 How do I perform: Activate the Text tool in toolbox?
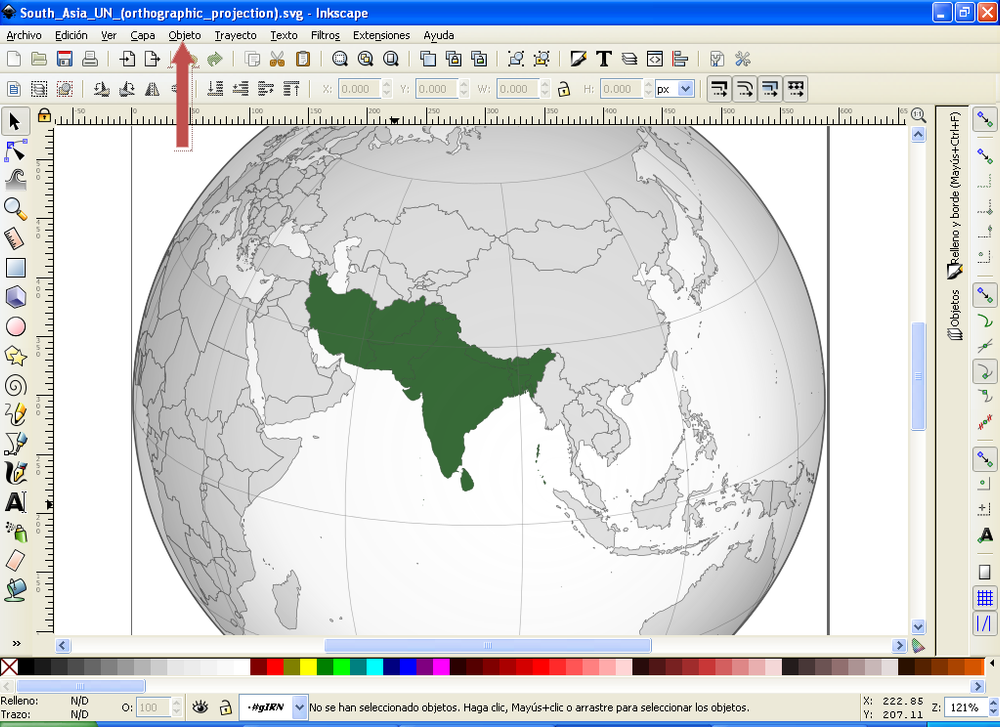pyautogui.click(x=16, y=502)
